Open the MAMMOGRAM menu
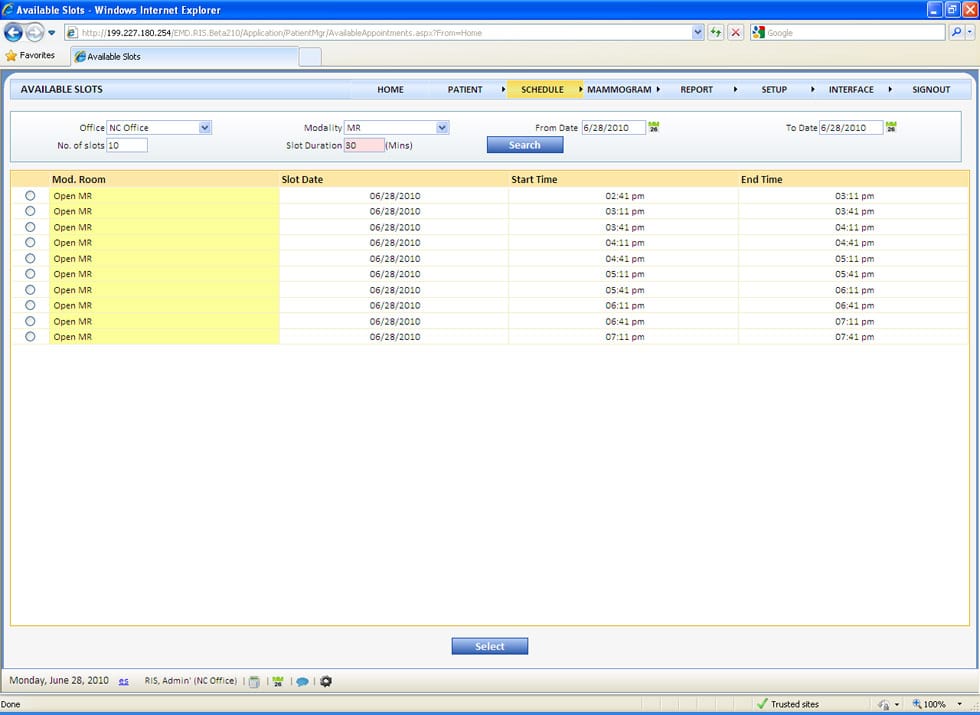Viewport: 980px width, 715px height. 619,90
